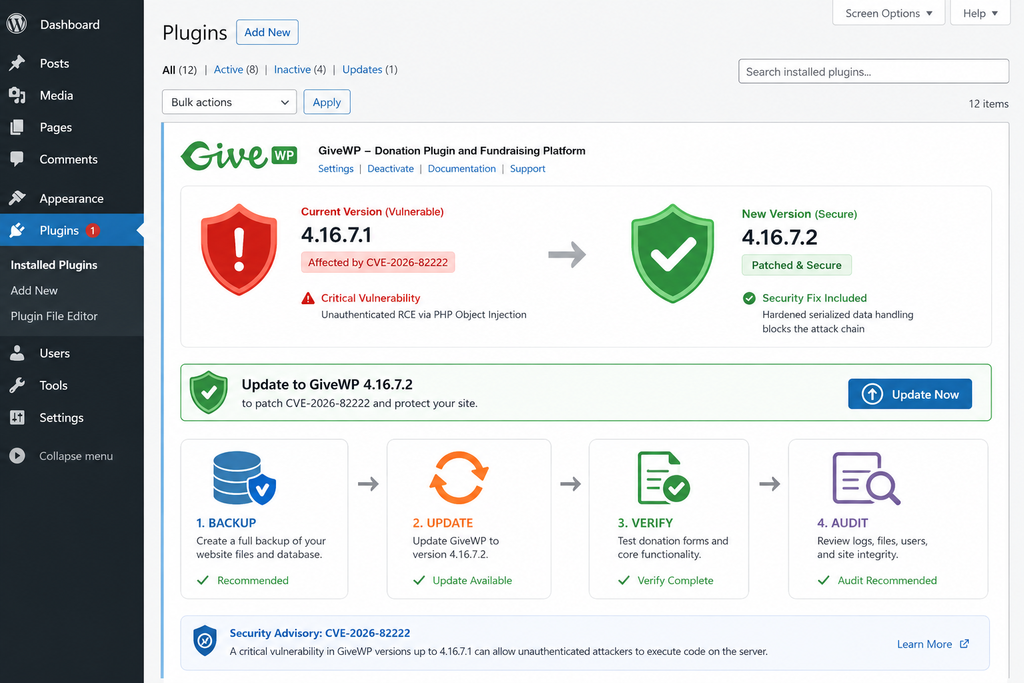Image resolution: width=1024 pixels, height=683 pixels.
Task: Click the Settings sliders icon
Action: click(x=17, y=417)
